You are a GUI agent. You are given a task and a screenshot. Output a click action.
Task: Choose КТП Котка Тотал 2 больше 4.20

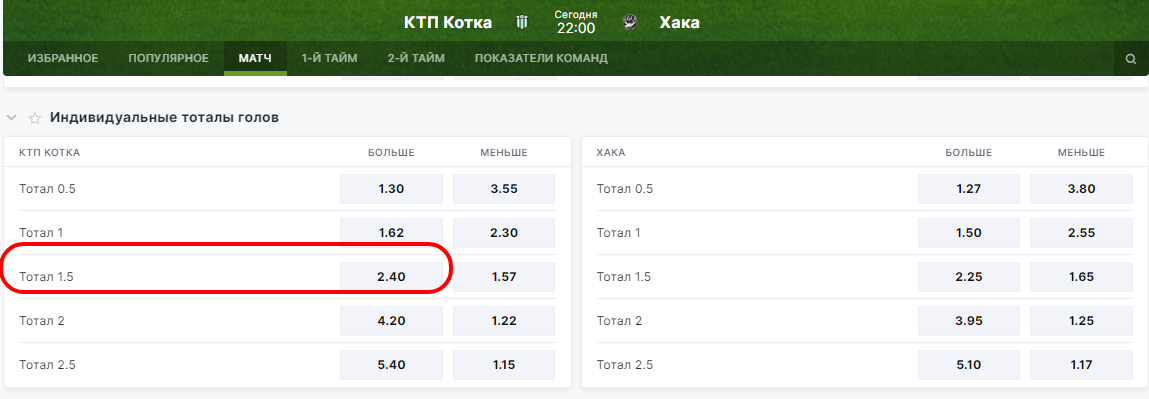391,321
